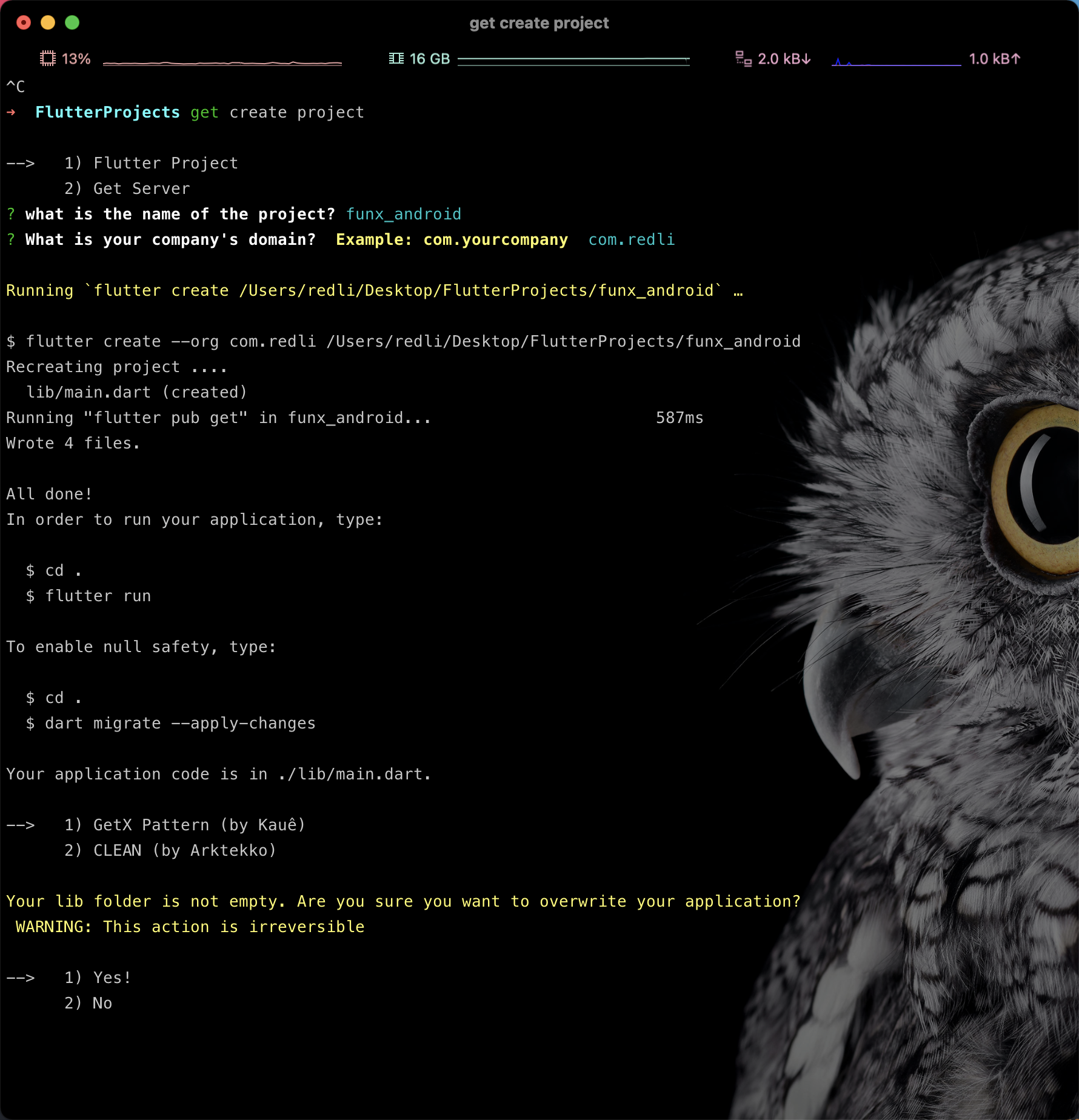This screenshot has width=1079, height=1120.
Task: Zoom the terminal using the green button
Action: pos(72,23)
